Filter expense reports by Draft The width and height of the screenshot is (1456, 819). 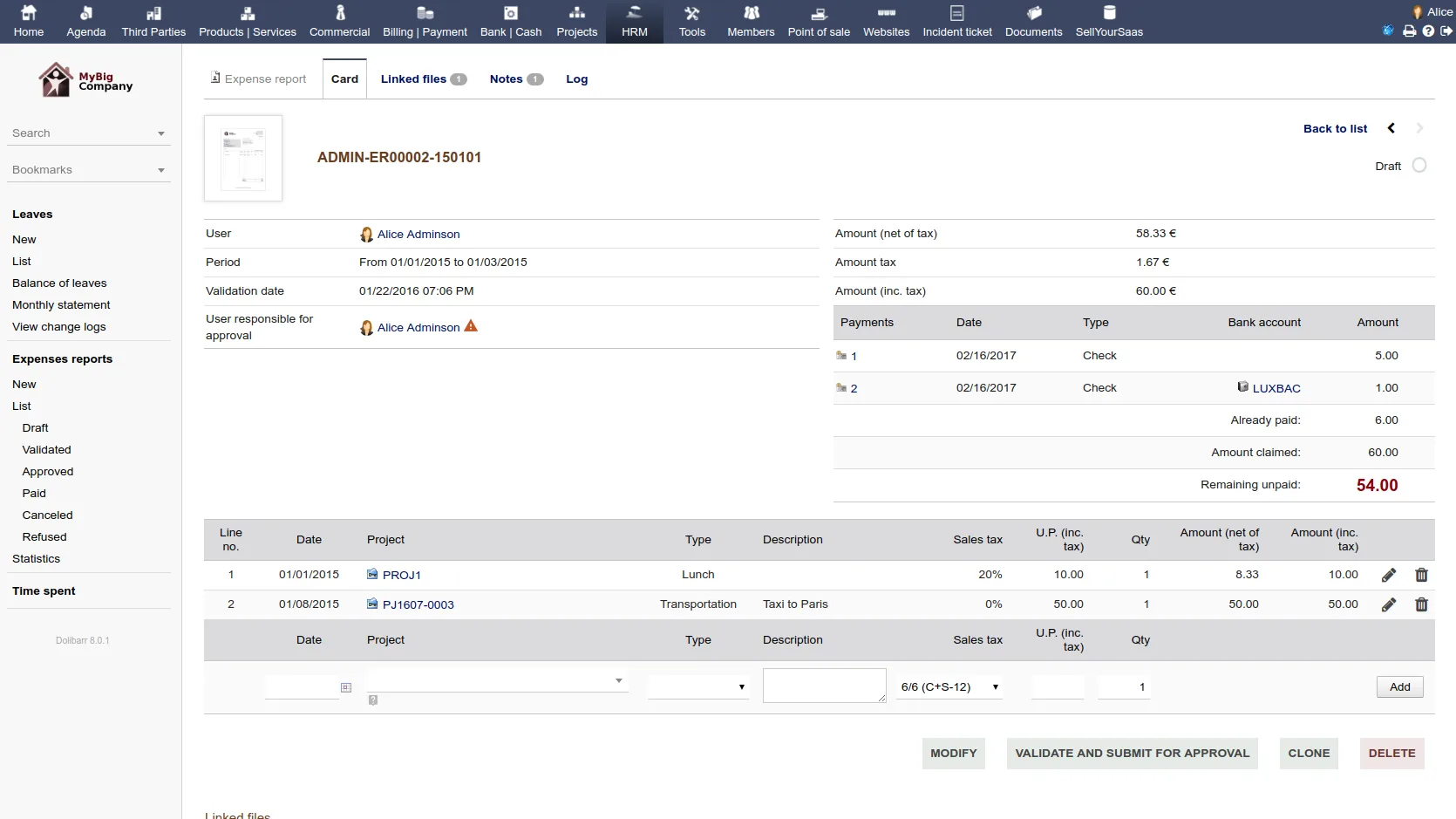click(35, 427)
